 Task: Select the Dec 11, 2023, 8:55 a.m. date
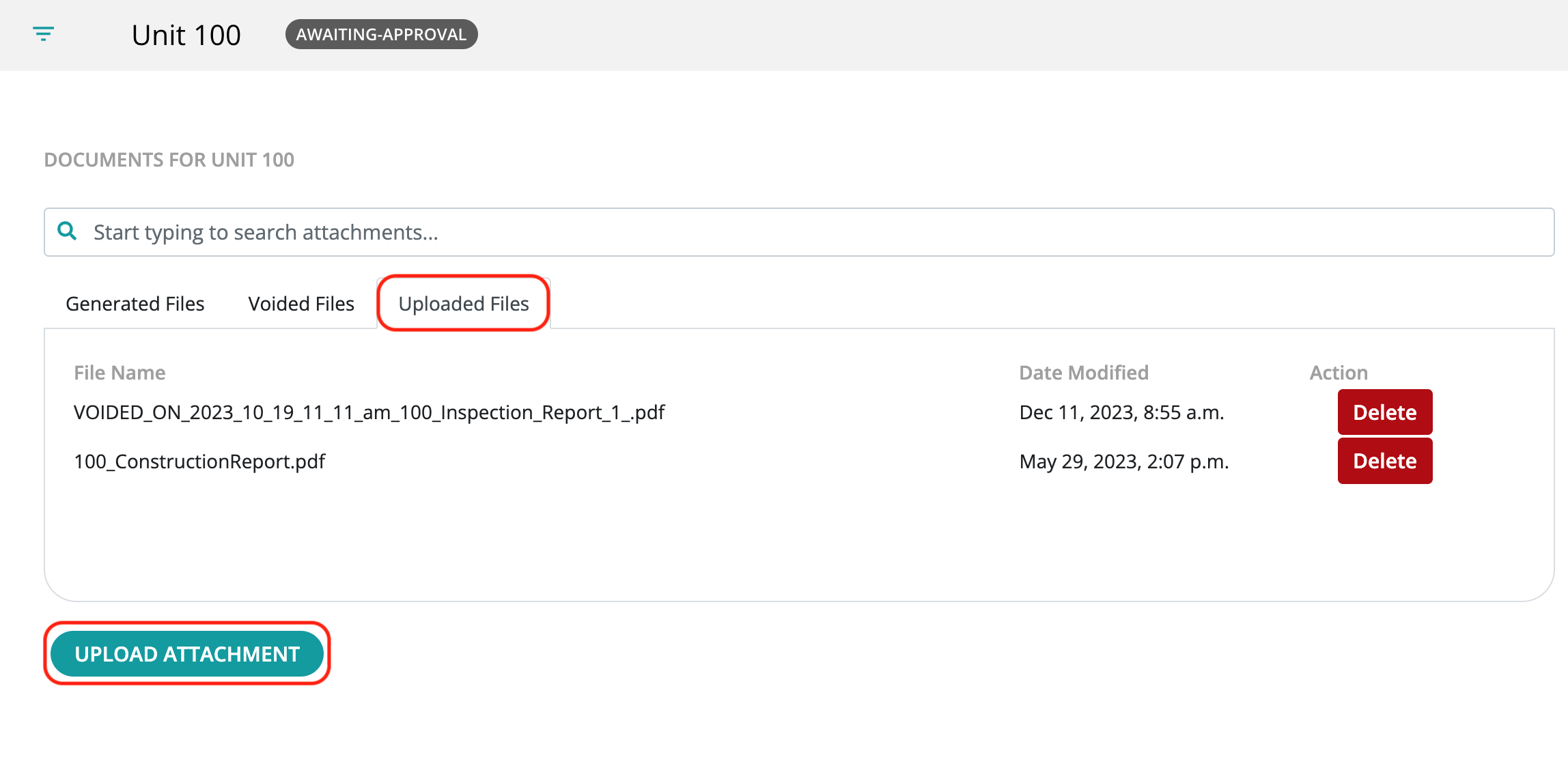(1121, 412)
